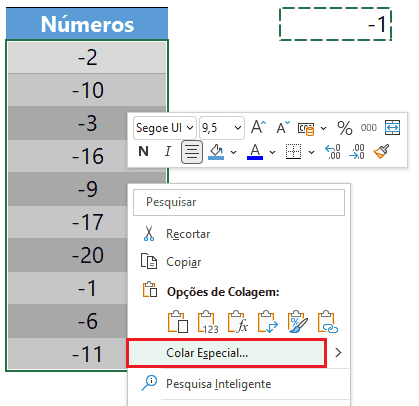Paste values only (123) option
419x406 pixels.
[208, 322]
